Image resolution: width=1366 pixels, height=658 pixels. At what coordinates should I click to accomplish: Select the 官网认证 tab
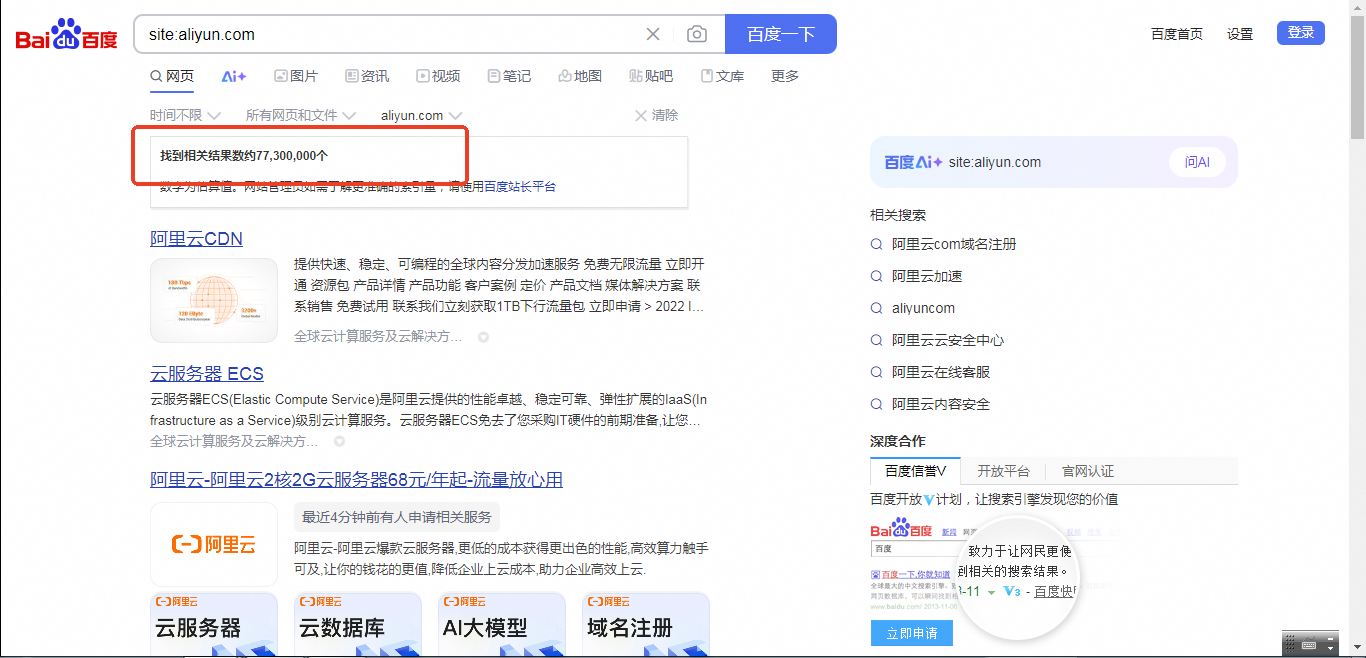(1087, 471)
